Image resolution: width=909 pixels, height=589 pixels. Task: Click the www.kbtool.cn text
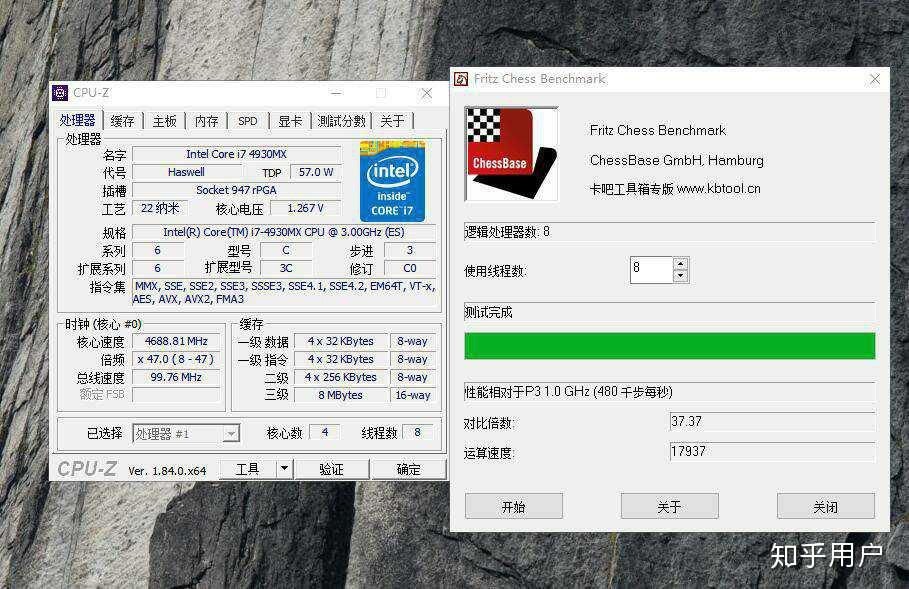pos(719,189)
